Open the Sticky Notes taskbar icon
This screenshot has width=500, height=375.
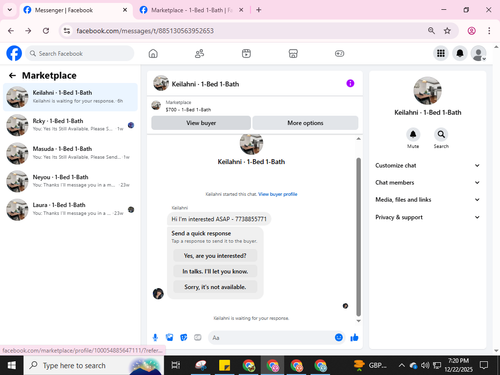224,366
